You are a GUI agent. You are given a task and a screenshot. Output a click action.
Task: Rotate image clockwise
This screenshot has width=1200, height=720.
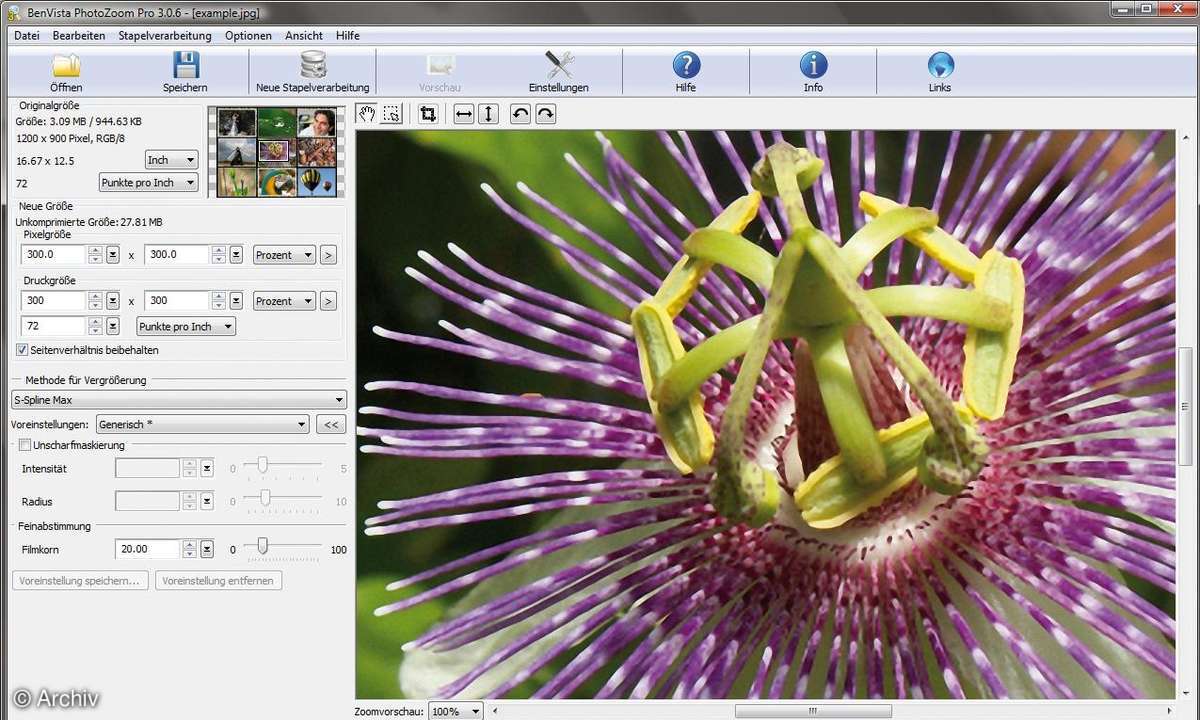tap(545, 114)
